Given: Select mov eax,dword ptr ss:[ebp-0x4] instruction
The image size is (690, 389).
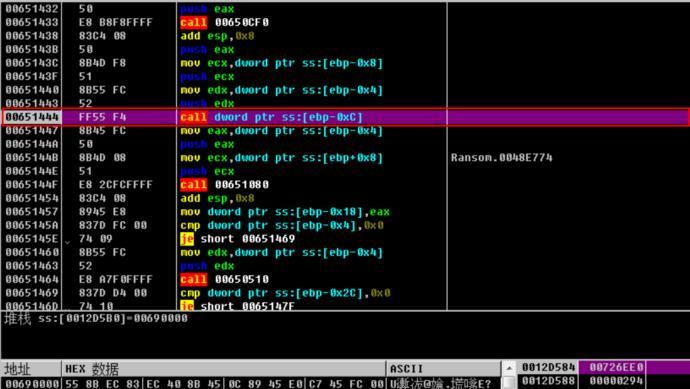Looking at the screenshot, I should 282,131.
